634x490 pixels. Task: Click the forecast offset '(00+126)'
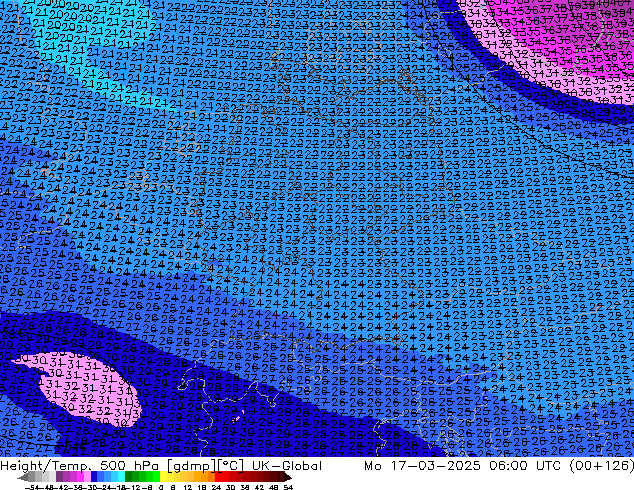[x=602, y=466]
